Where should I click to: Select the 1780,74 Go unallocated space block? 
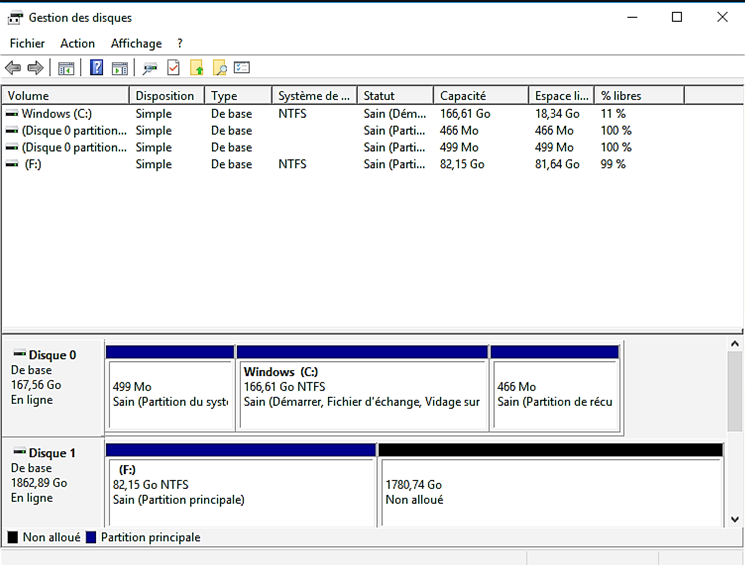tap(550, 492)
